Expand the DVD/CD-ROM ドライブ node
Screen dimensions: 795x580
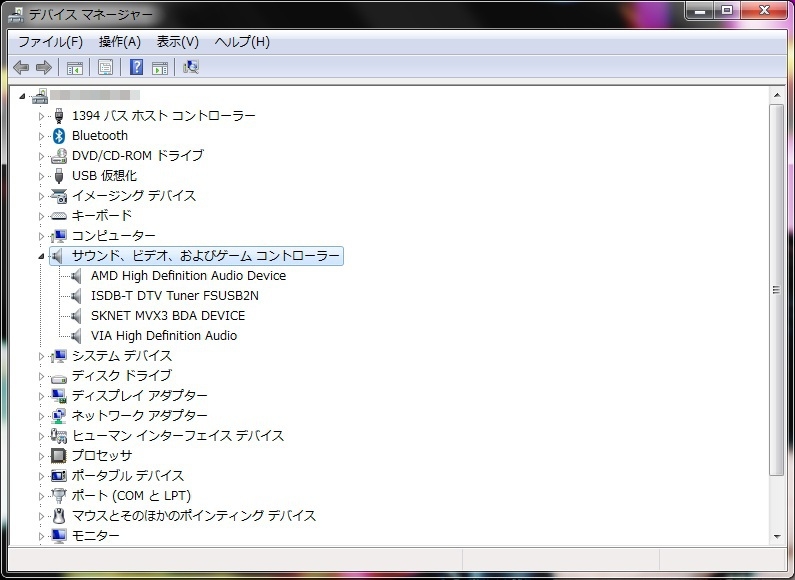tap(42, 156)
